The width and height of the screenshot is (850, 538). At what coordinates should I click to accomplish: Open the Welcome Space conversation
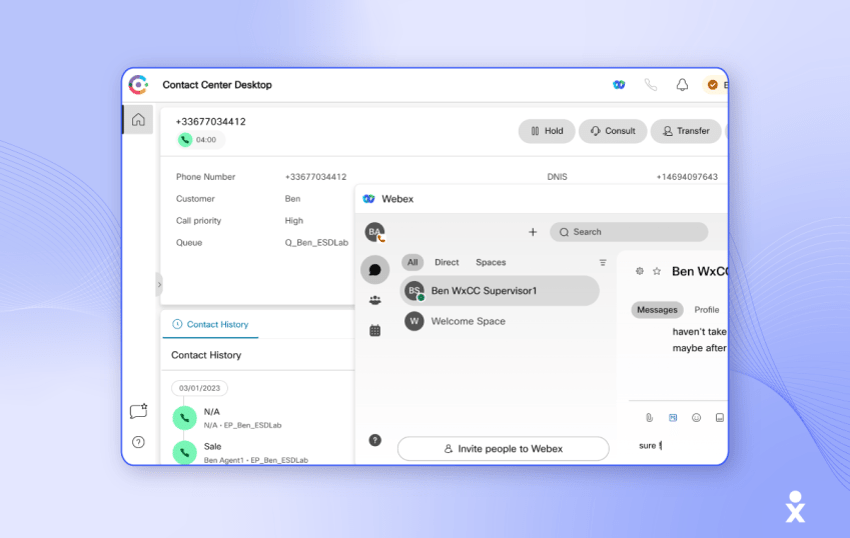point(500,321)
